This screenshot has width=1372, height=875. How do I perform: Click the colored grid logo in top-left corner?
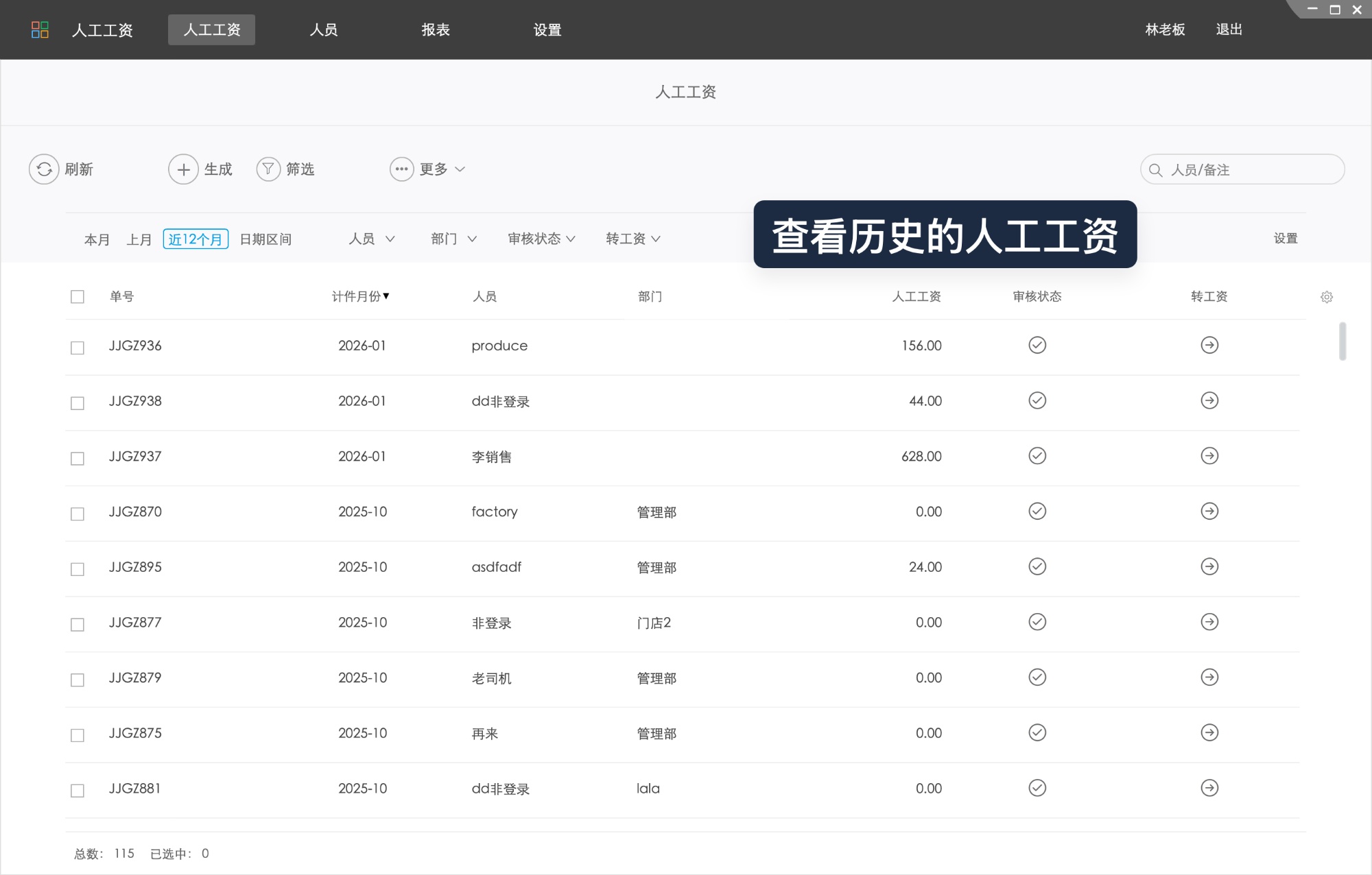point(40,29)
